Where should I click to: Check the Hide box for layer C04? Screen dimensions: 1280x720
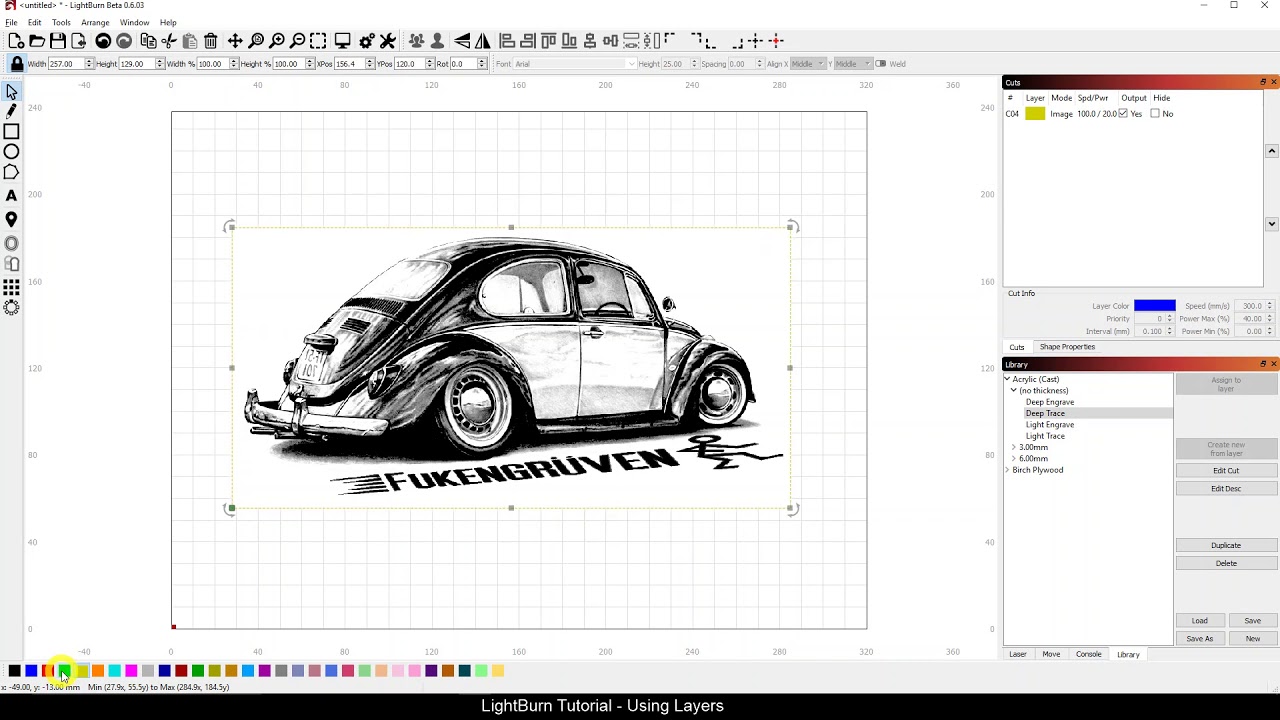click(1155, 114)
